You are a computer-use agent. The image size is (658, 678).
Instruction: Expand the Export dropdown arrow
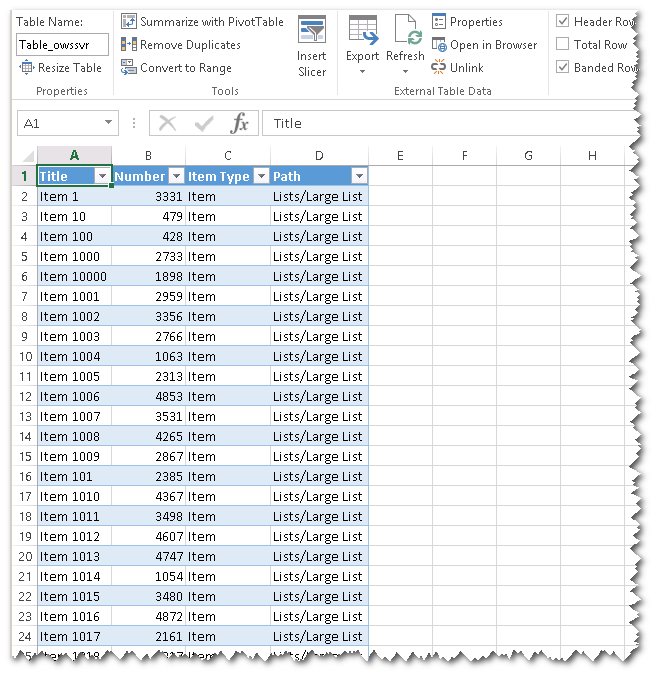[x=363, y=71]
